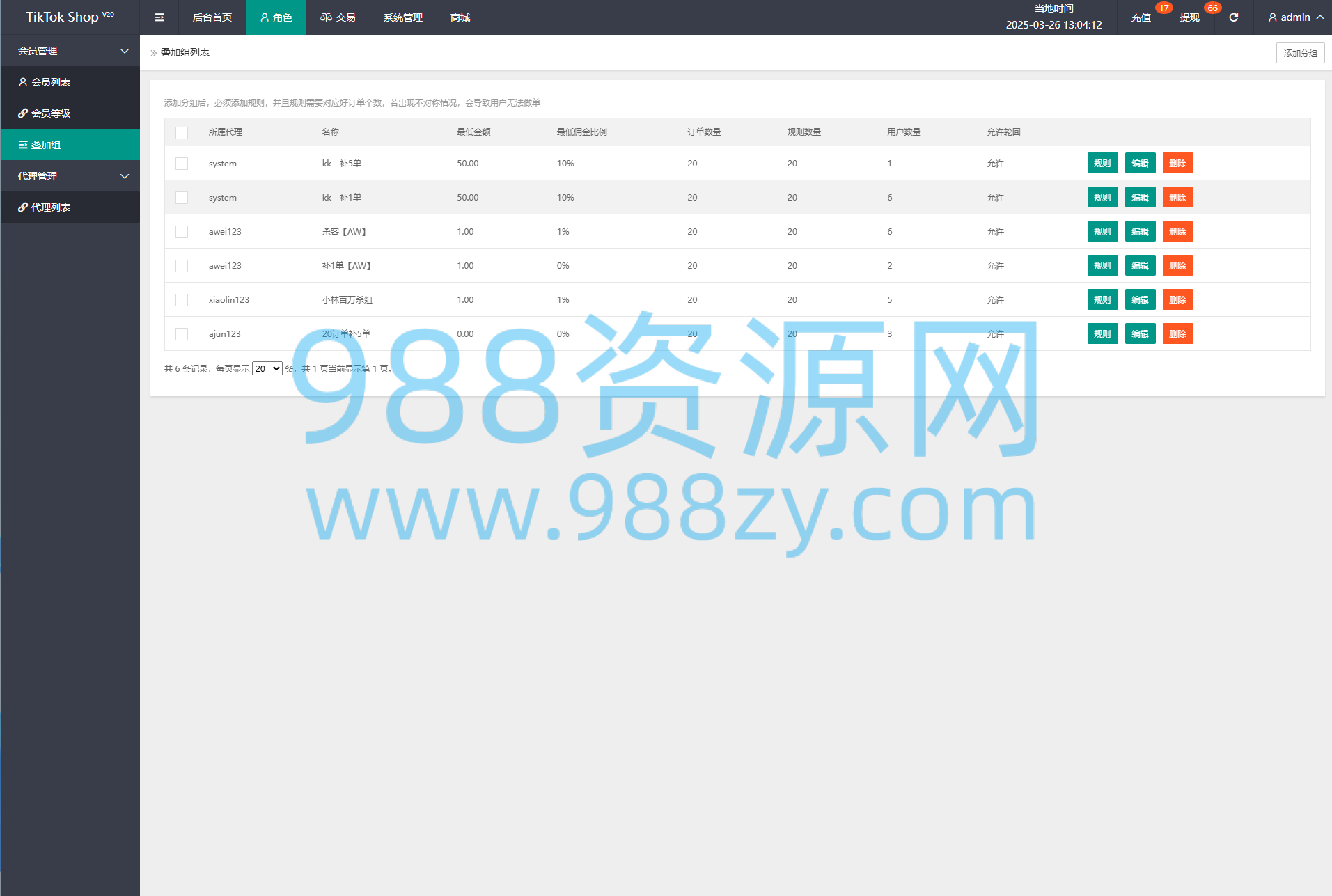Open the per-page count dropdown showing 20
1332x896 pixels.
click(x=267, y=369)
